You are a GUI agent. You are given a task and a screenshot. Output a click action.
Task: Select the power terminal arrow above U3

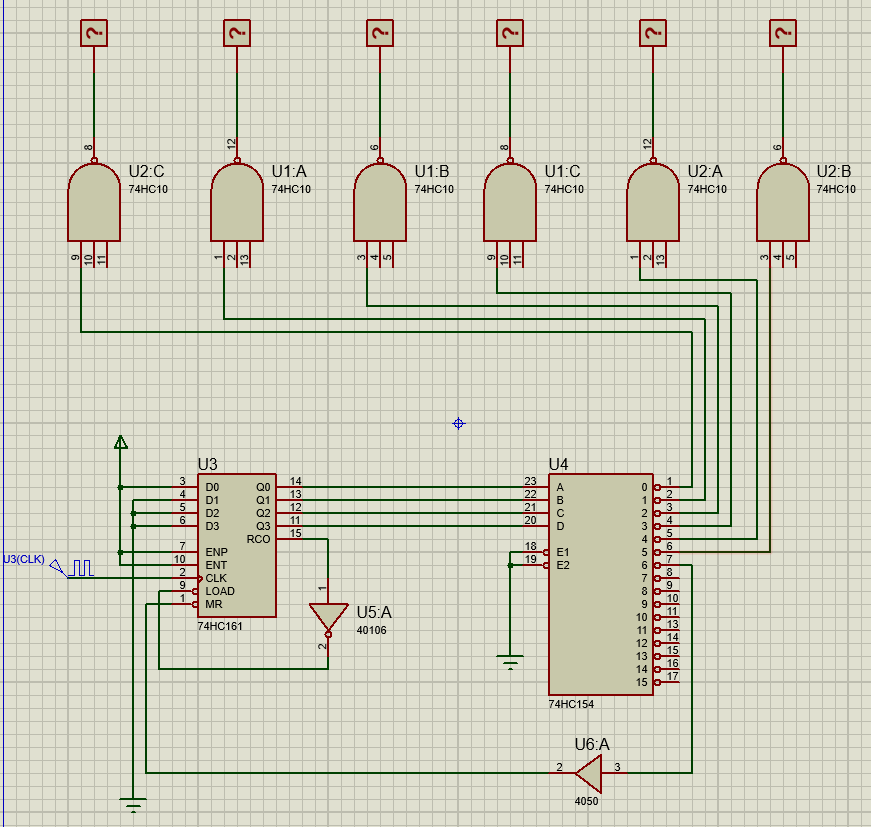121,442
